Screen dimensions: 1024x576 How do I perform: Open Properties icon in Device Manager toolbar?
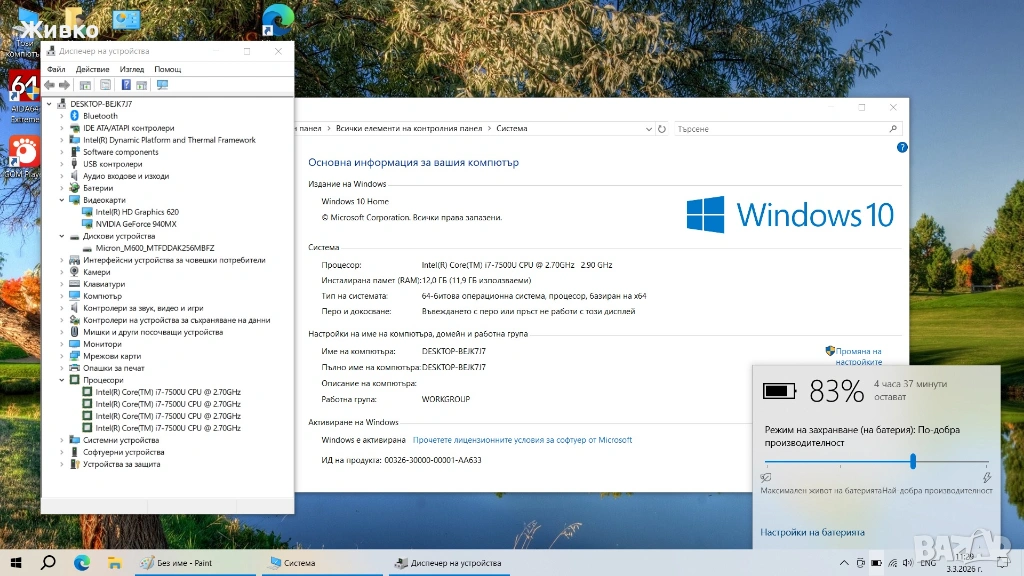tap(105, 85)
